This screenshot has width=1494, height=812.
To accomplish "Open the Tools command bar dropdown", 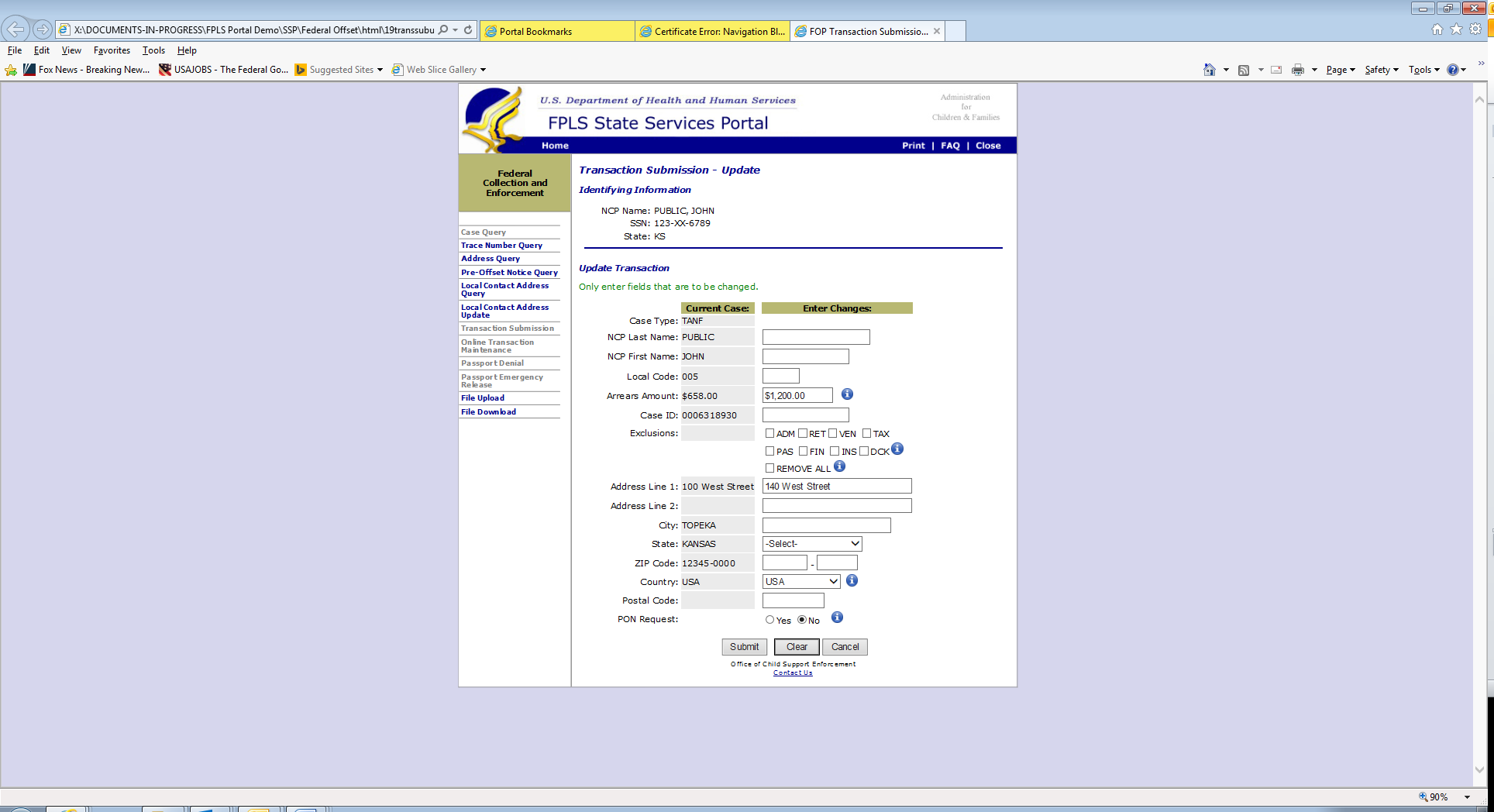I will coord(1424,70).
